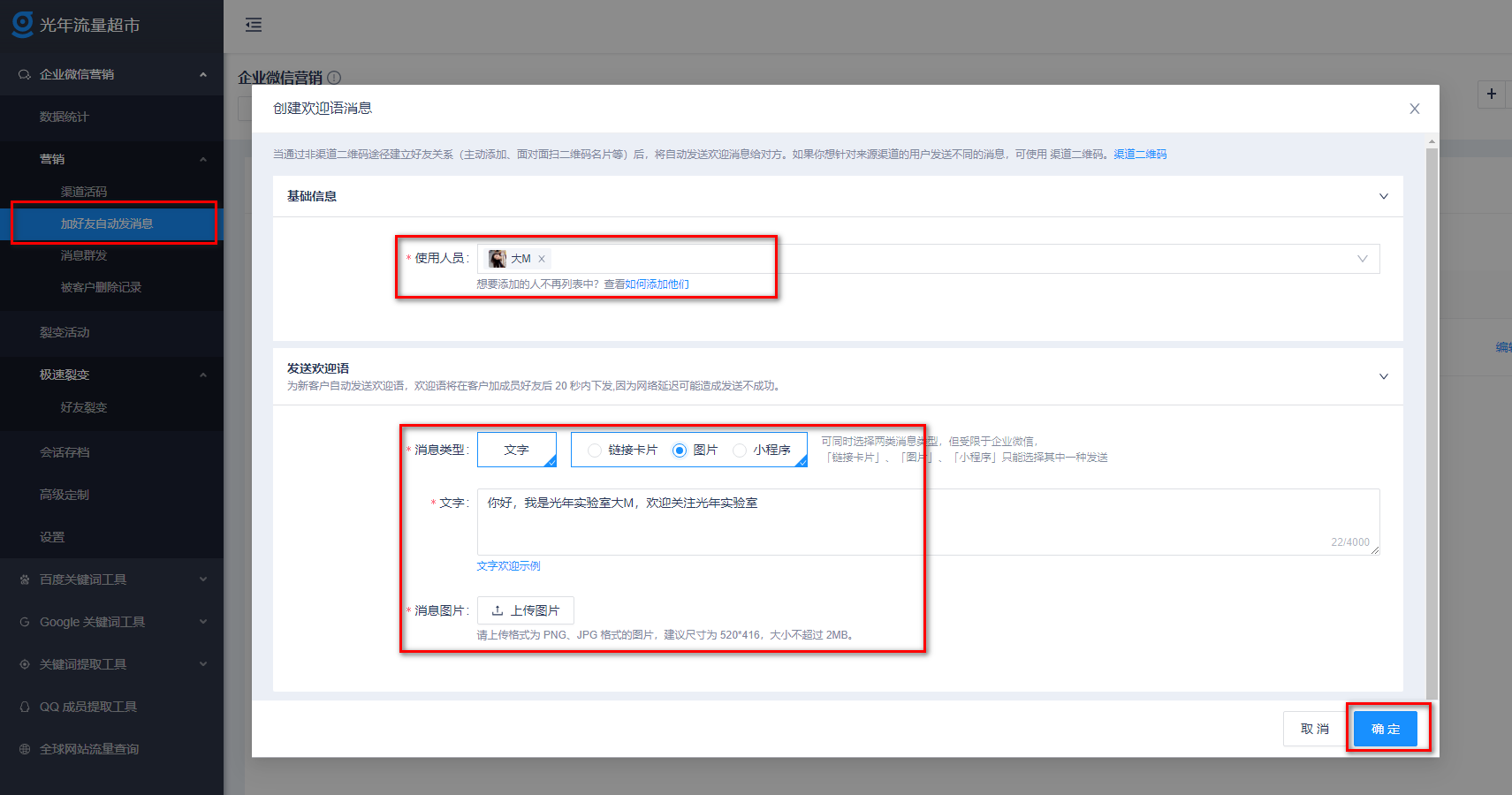Select the 图片 radio button
This screenshot has width=1512, height=795.
pos(680,450)
